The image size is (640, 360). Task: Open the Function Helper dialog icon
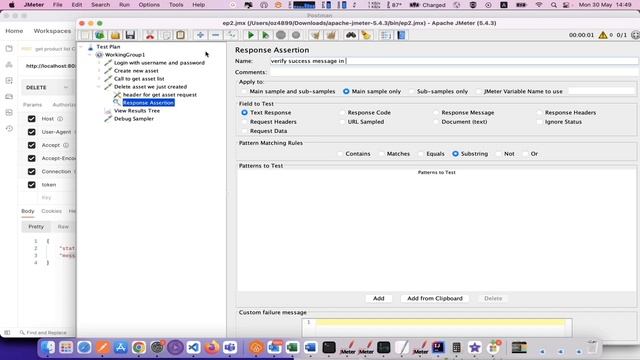(385, 35)
